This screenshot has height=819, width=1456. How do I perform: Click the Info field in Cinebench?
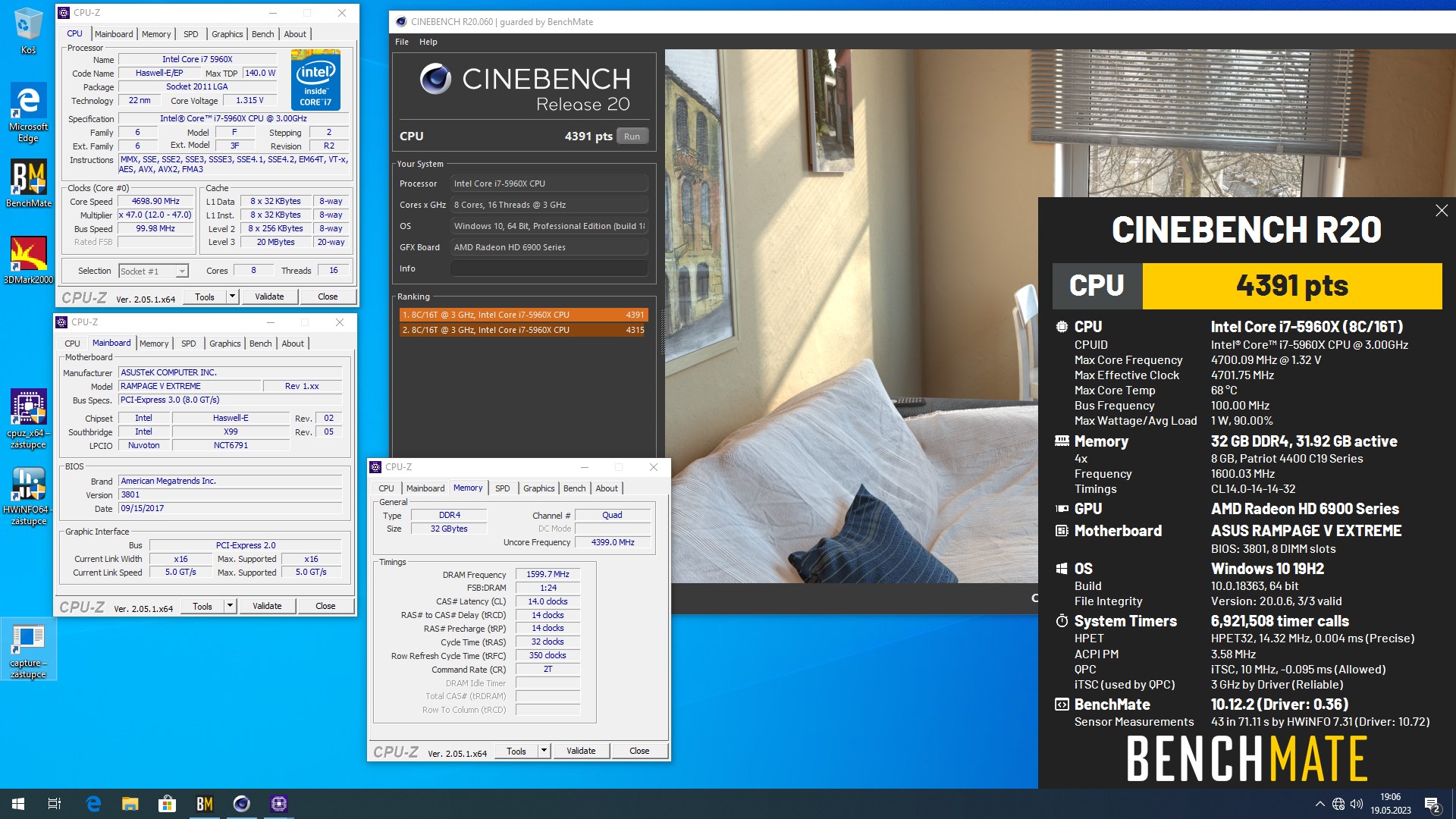point(549,268)
